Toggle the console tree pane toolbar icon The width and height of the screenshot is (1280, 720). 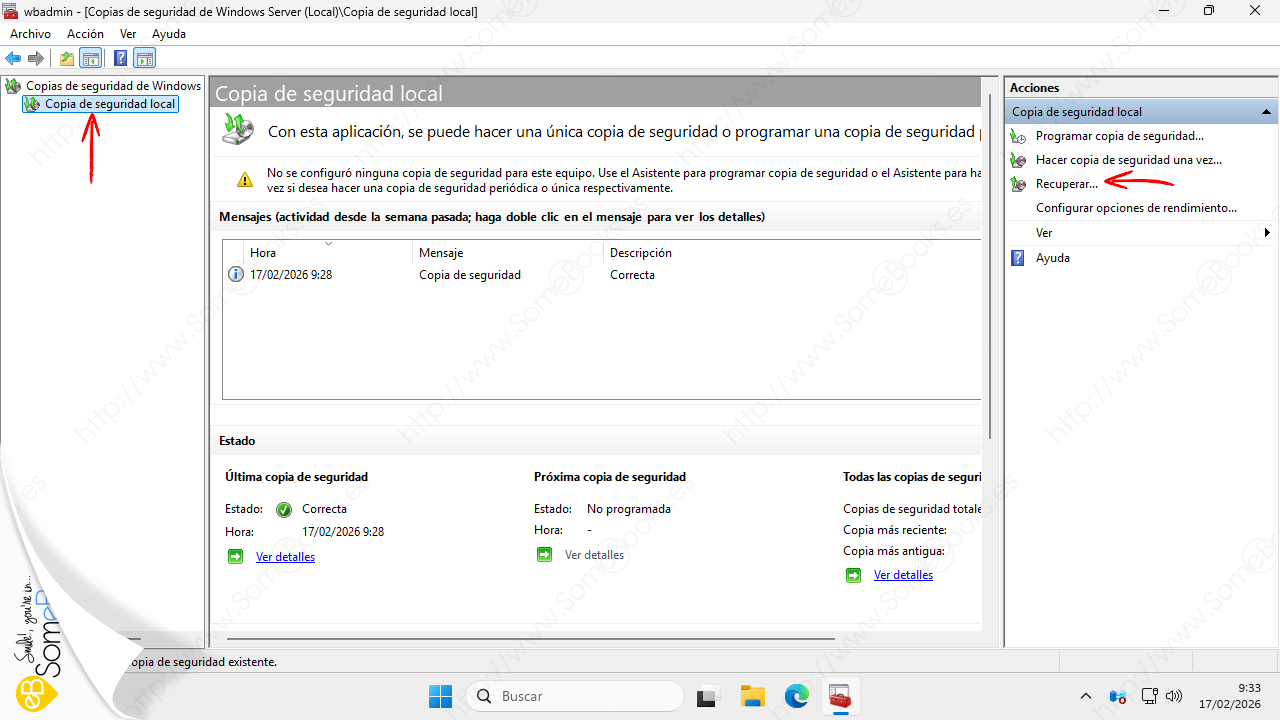pyautogui.click(x=91, y=59)
